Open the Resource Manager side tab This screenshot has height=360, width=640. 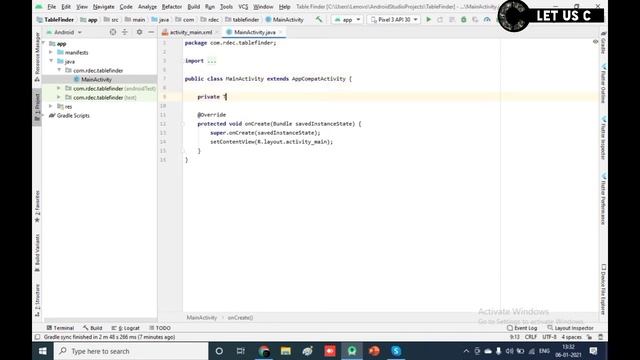click(x=37, y=56)
